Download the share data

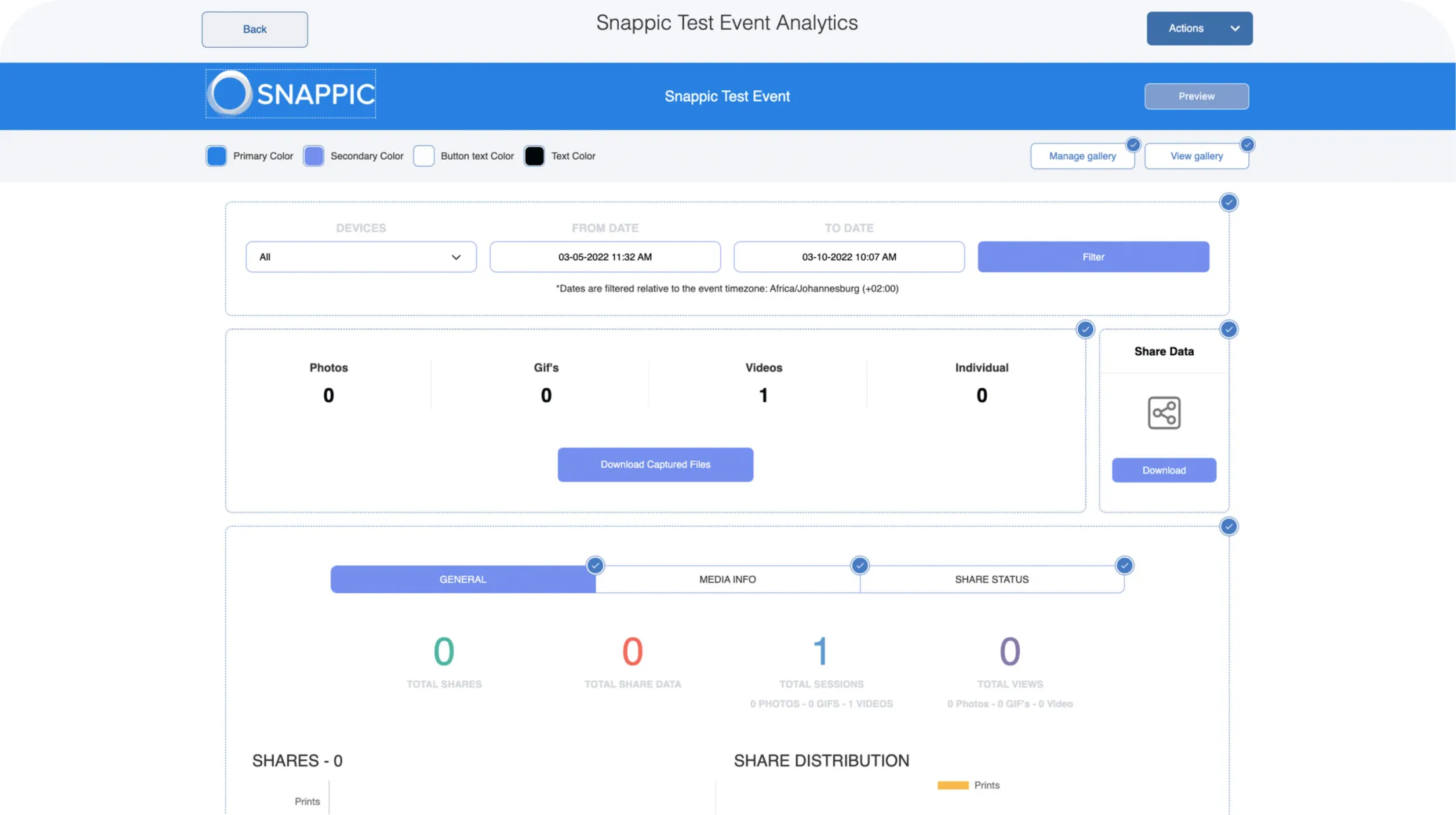(x=1163, y=471)
